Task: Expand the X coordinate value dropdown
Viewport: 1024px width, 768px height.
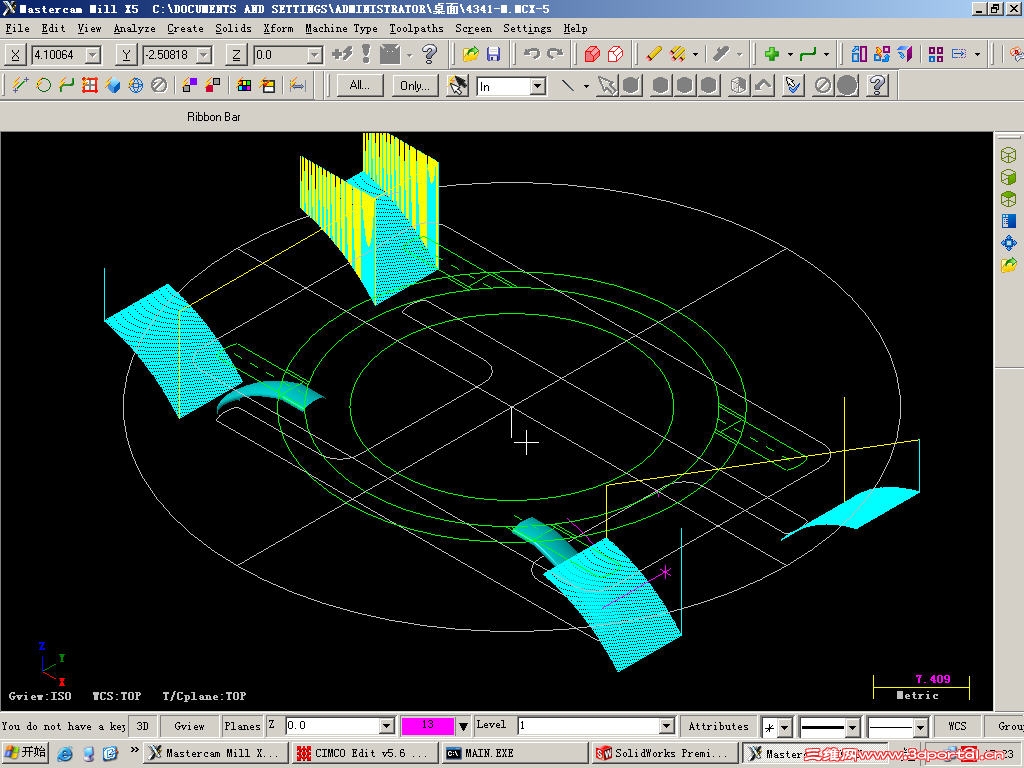Action: point(93,55)
